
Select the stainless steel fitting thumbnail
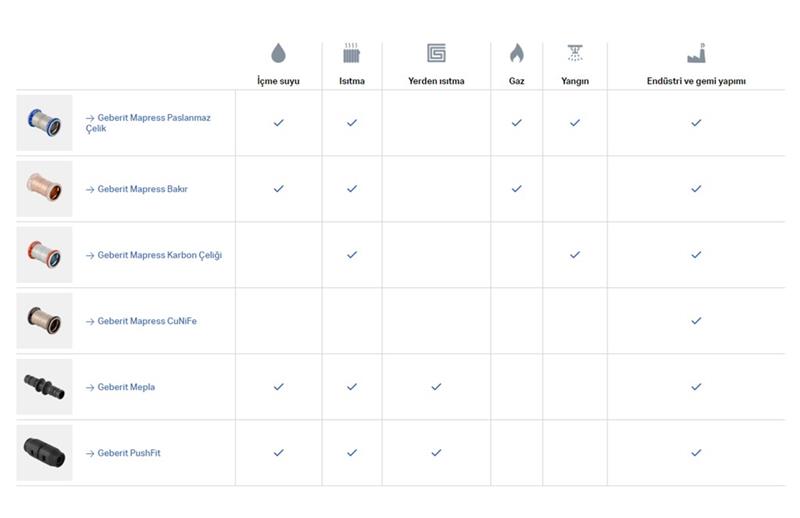click(44, 123)
